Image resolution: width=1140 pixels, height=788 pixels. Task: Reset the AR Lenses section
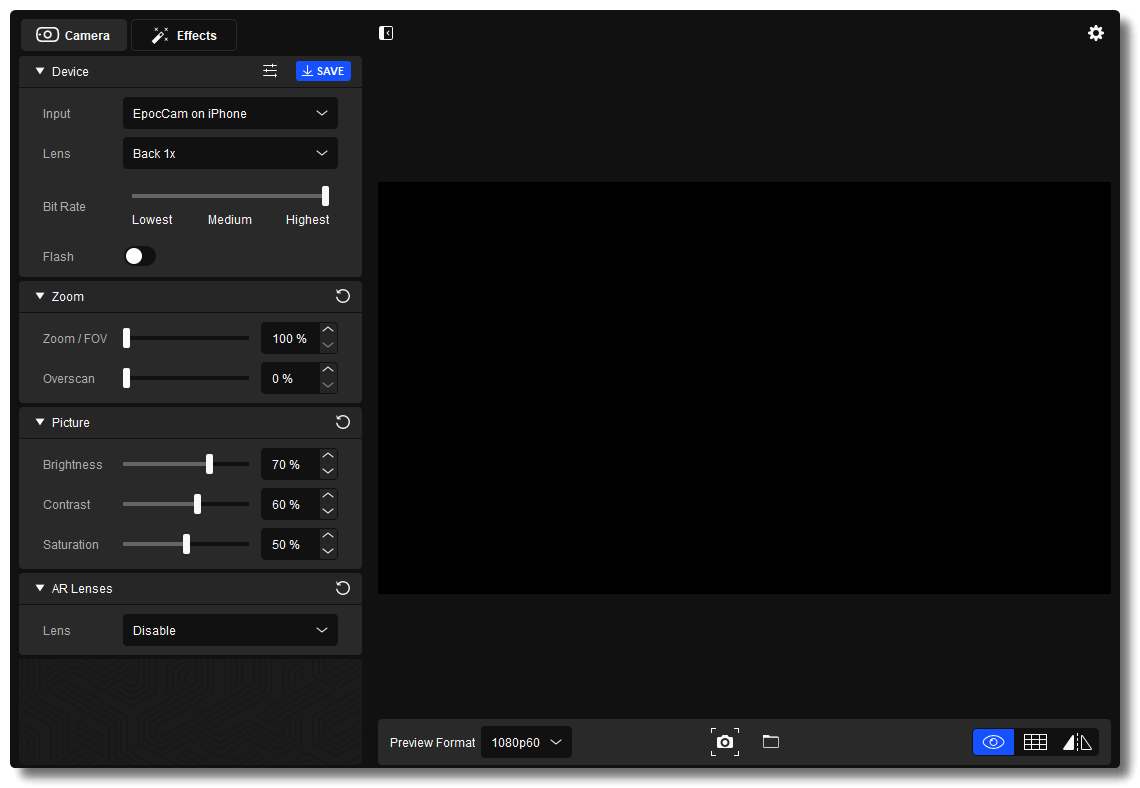(342, 588)
